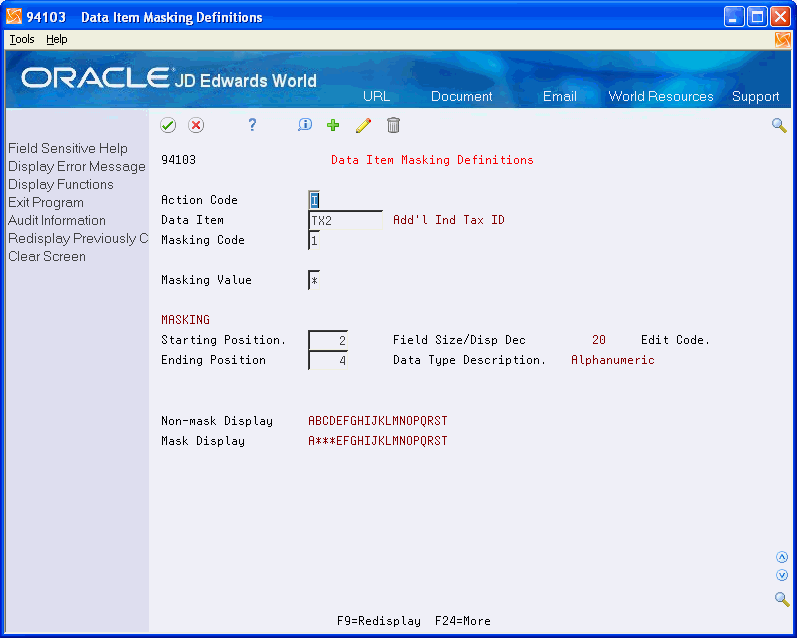This screenshot has width=797, height=638.
Task: Click the Mask Display value A***EFGHIJKLMNOPQRST
Action: click(378, 441)
